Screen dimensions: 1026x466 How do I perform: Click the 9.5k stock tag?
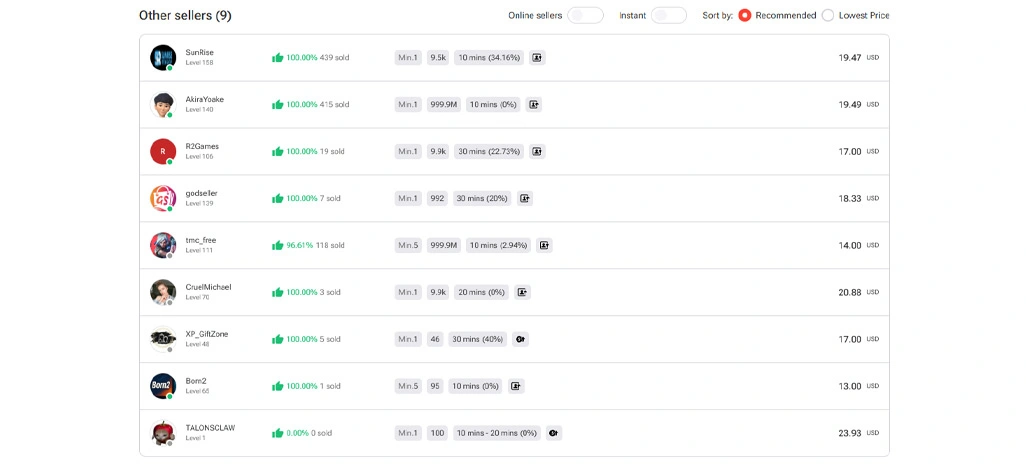438,58
